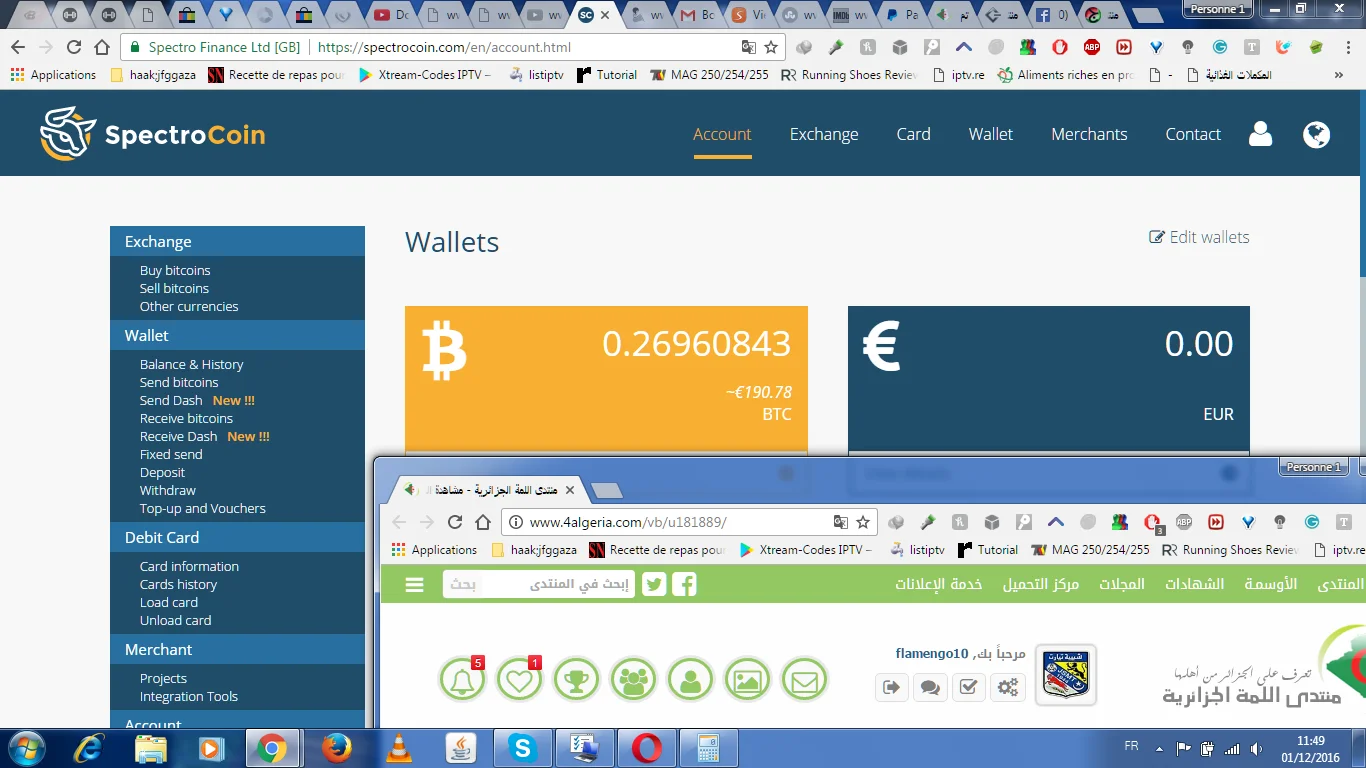Open the user profile icon in SpectroCoin header

coord(1260,134)
